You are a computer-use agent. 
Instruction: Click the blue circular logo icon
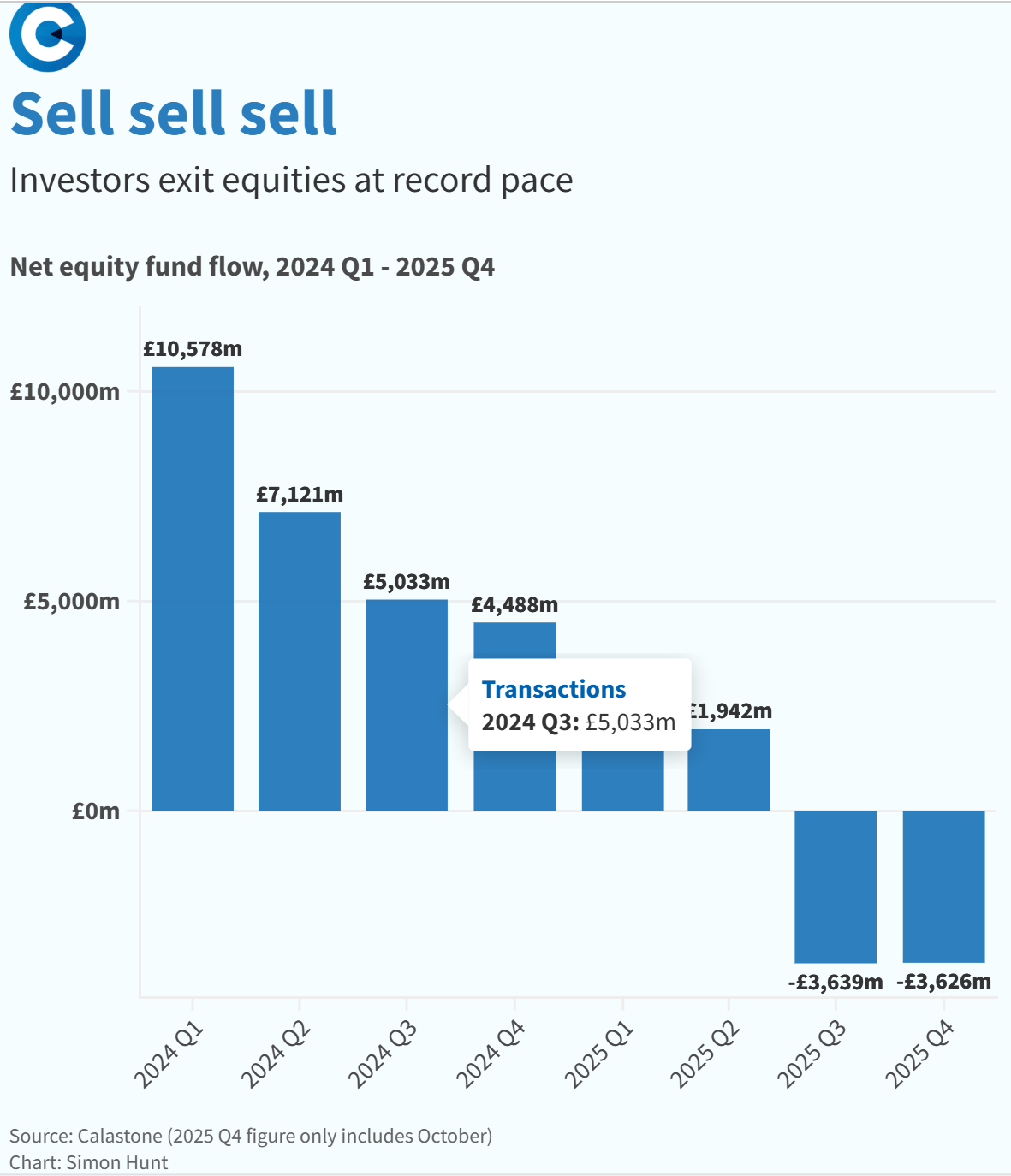[48, 34]
